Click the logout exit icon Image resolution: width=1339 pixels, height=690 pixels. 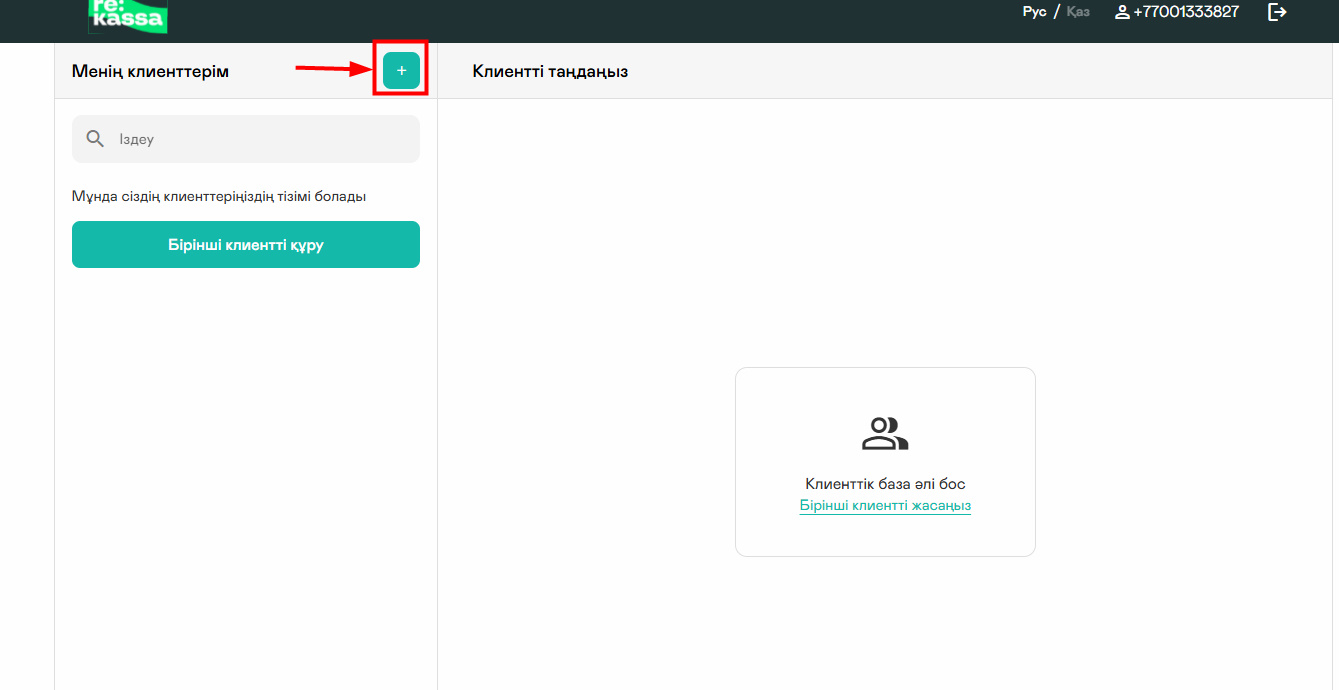click(x=1277, y=12)
